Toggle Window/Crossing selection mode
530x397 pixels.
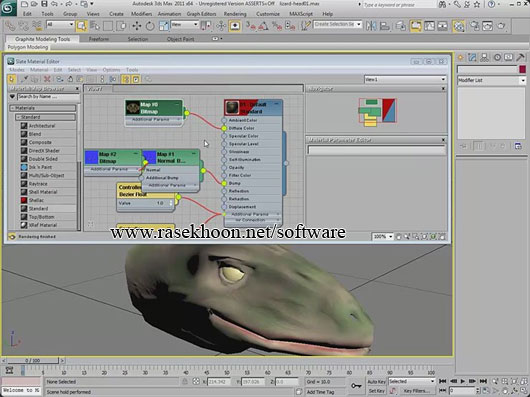pyautogui.click(x=121, y=26)
